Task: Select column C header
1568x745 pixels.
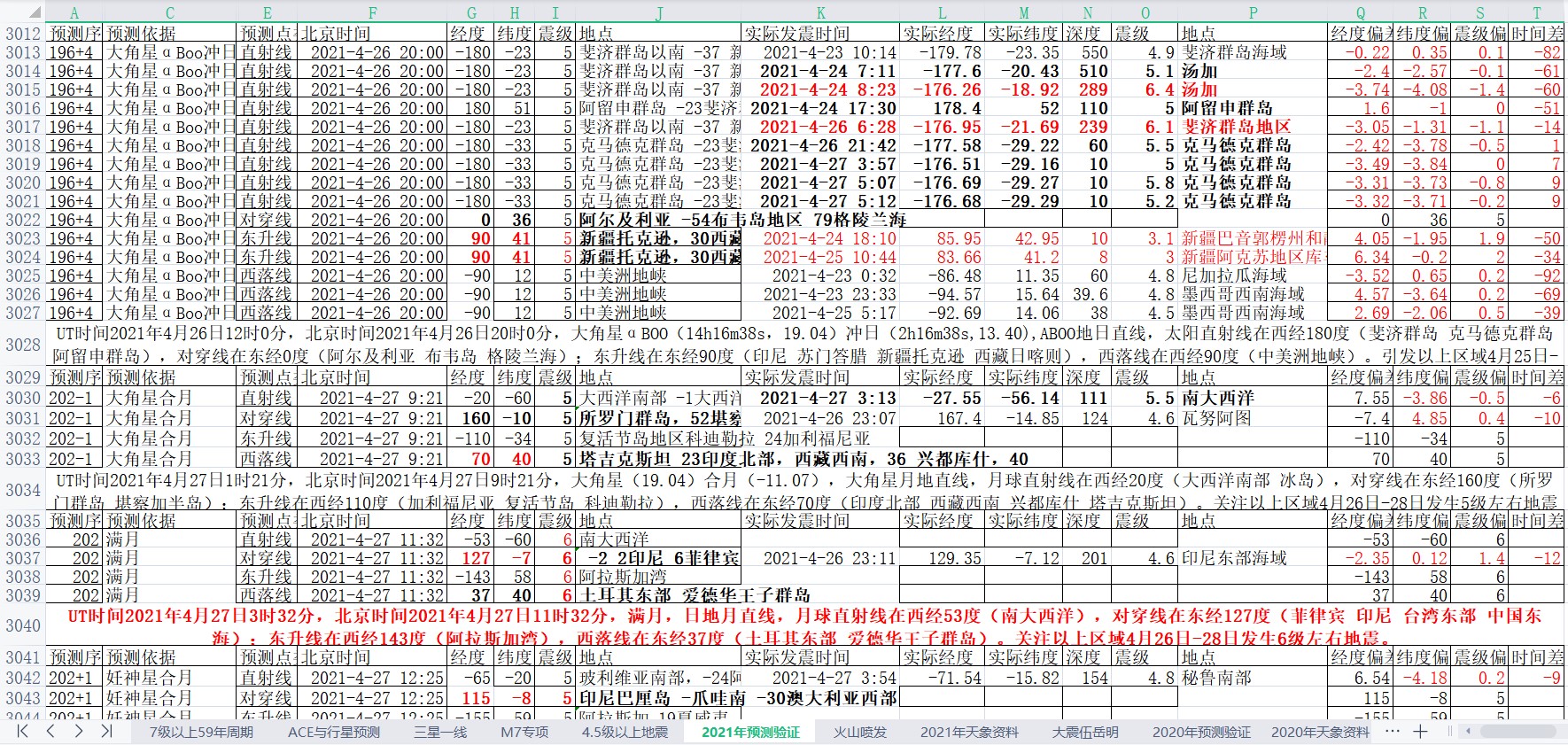Action: 170,12
